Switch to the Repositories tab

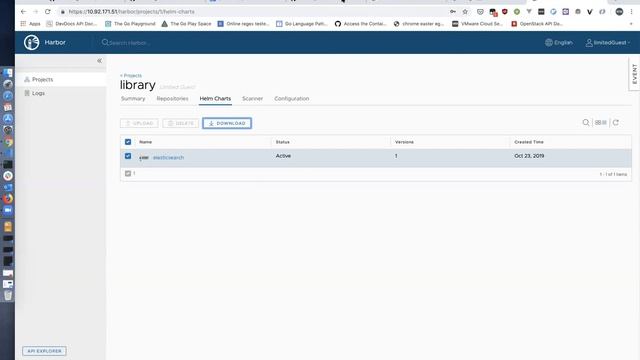click(x=172, y=99)
